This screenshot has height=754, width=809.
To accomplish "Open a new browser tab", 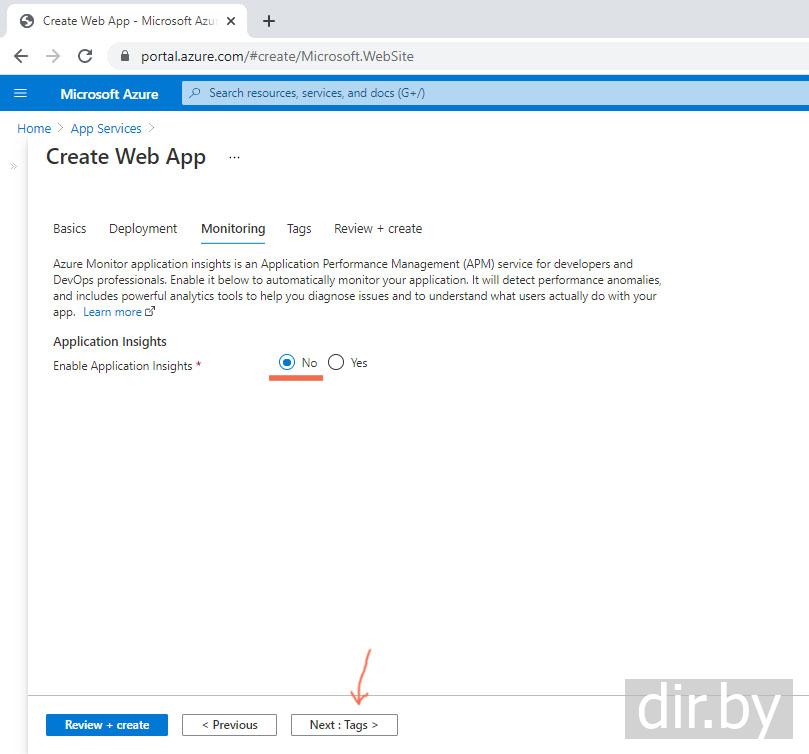I will point(269,21).
